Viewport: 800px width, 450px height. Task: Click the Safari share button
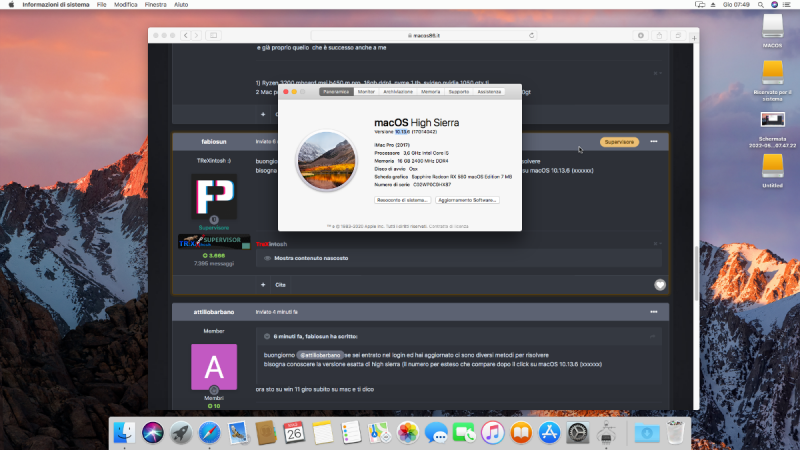[x=659, y=35]
